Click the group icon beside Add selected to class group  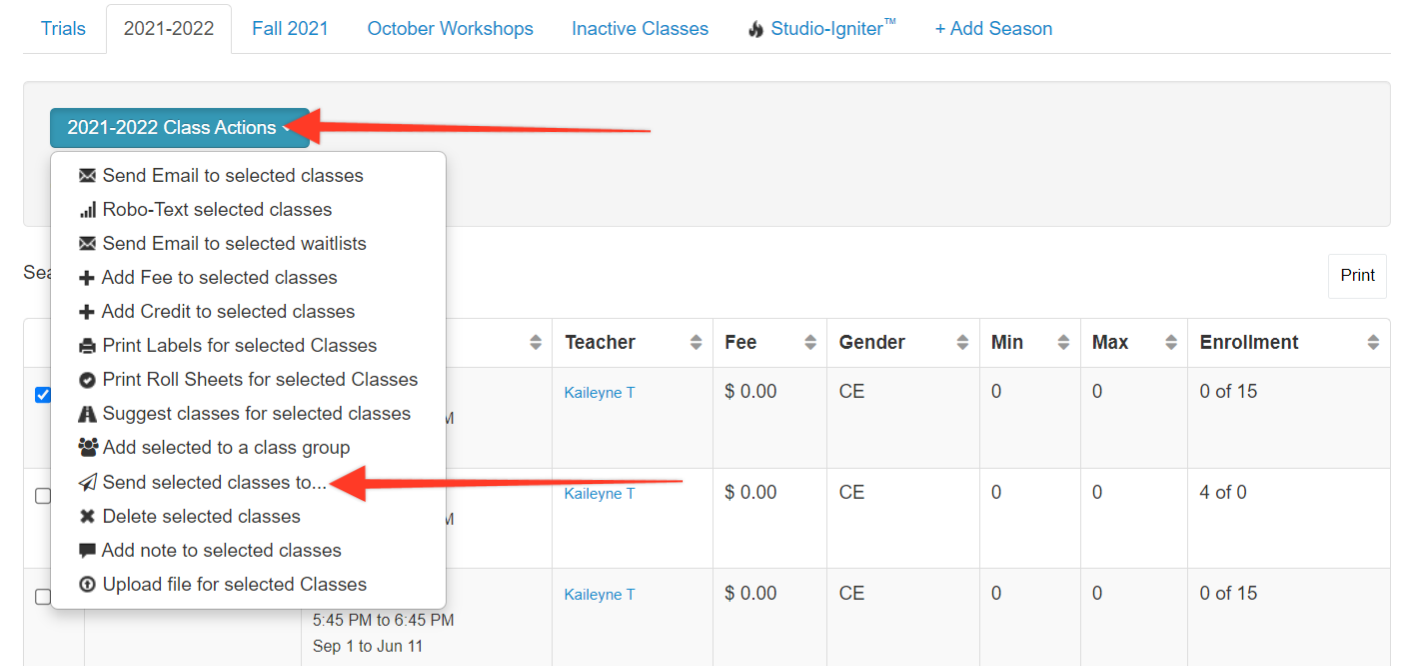point(87,448)
